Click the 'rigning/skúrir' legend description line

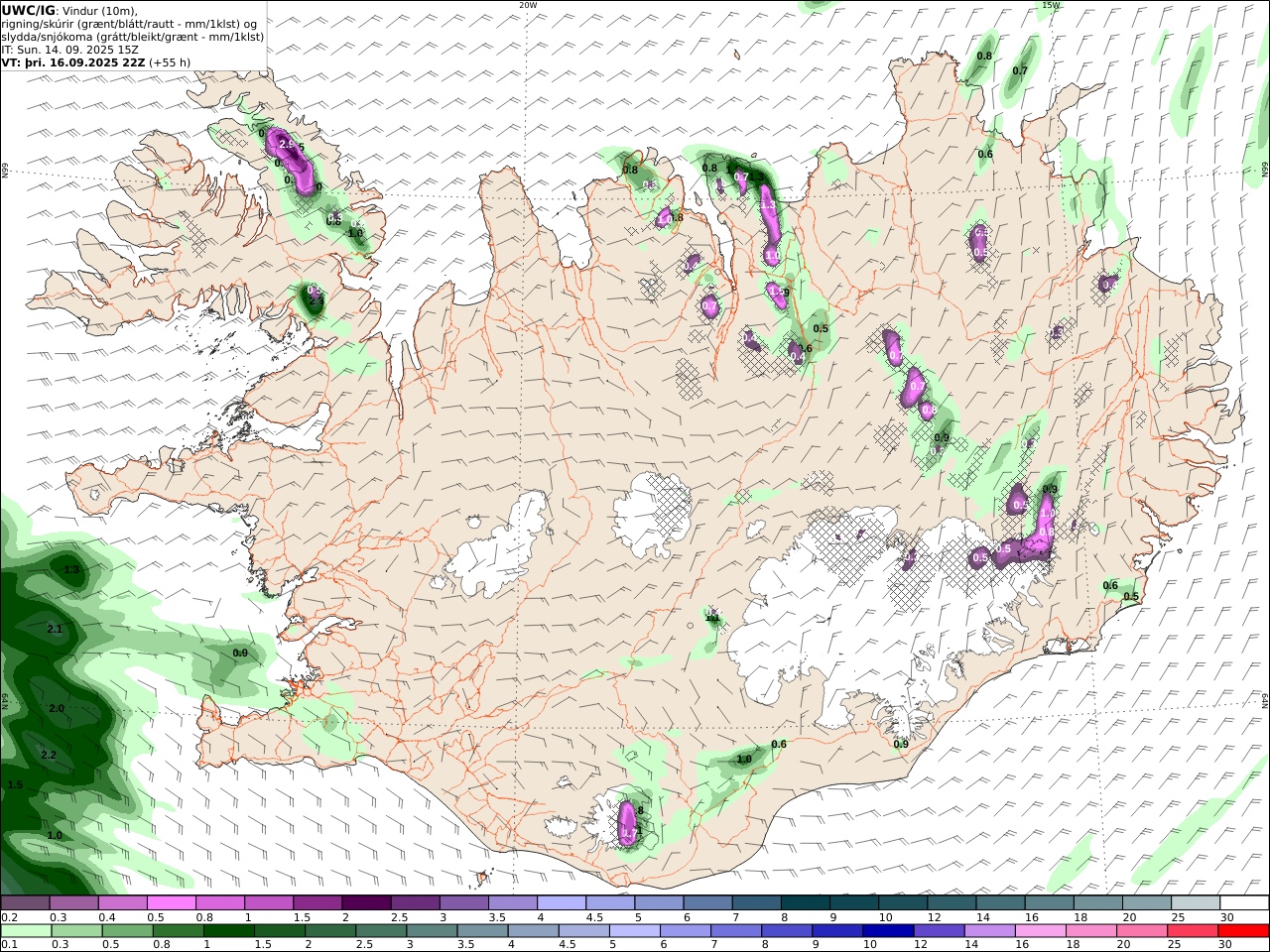130,24
